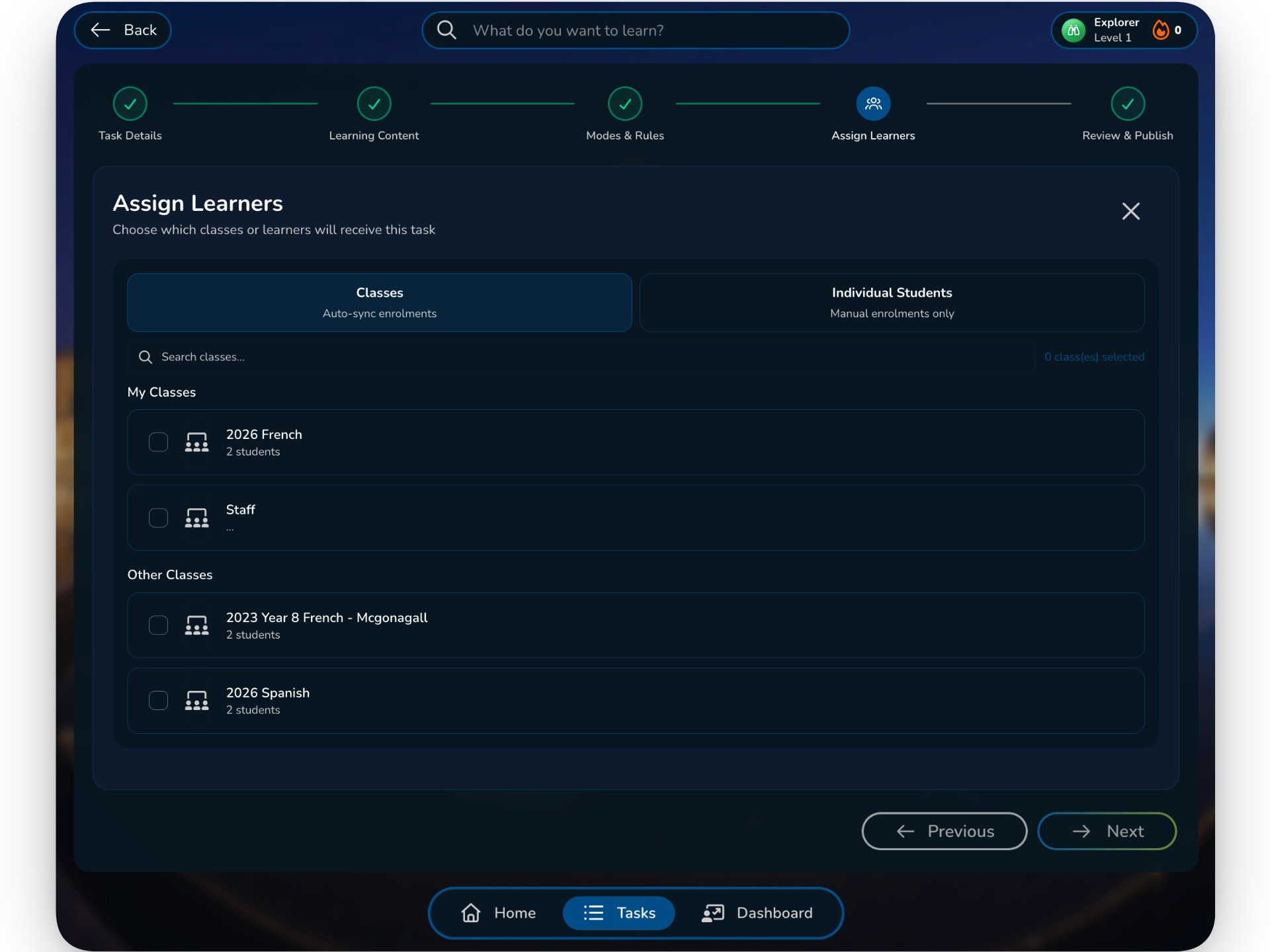Click the Learning Content step label

(x=374, y=136)
